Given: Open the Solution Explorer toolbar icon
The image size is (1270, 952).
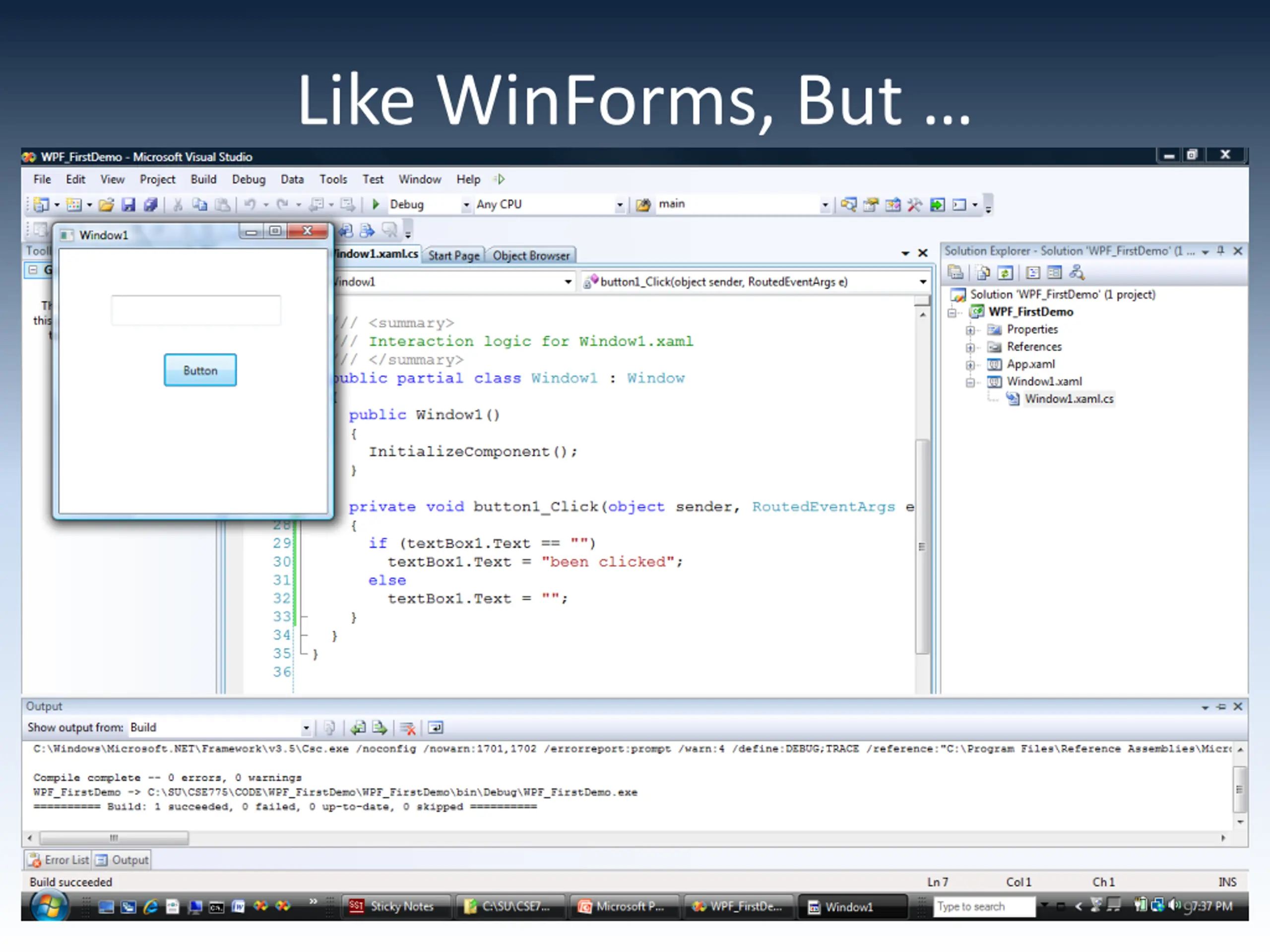Looking at the screenshot, I should click(x=849, y=204).
